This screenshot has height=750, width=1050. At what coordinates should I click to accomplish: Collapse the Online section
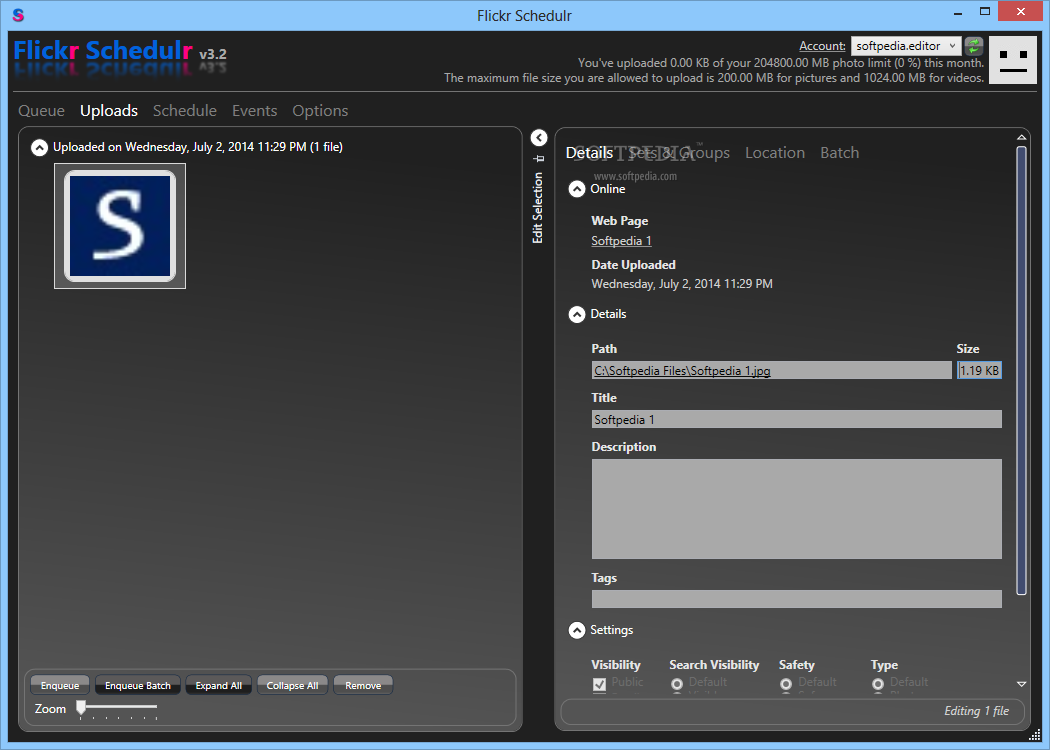577,190
